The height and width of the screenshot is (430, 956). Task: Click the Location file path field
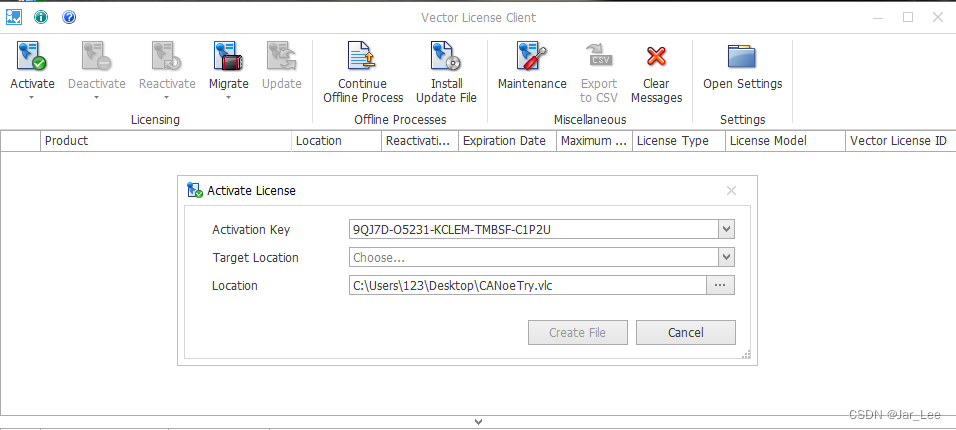pyautogui.click(x=527, y=285)
